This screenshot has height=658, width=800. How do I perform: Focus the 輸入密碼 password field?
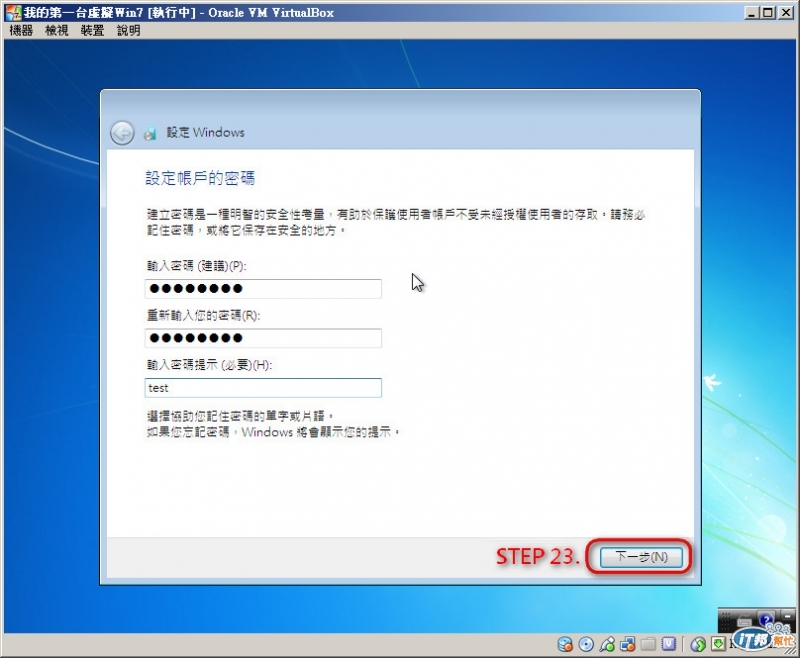(263, 289)
